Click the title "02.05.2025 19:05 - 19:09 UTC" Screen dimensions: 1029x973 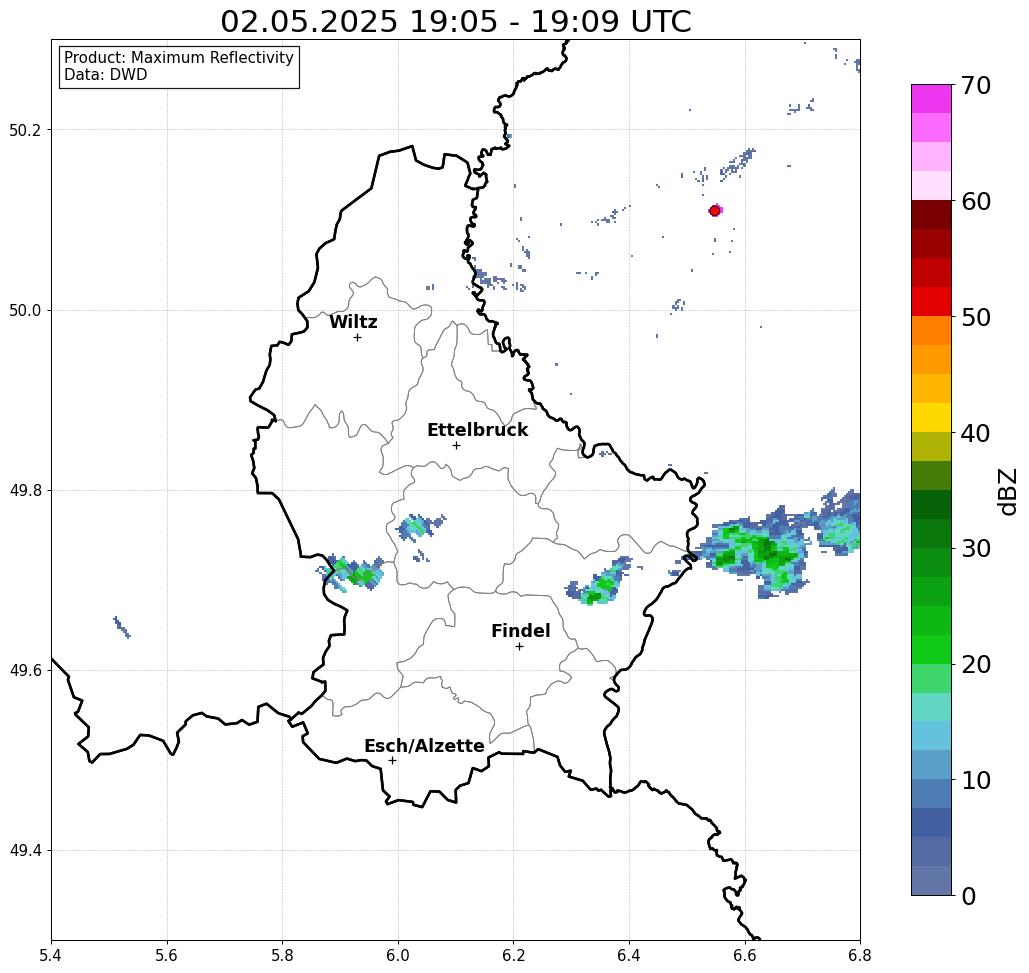coord(455,21)
